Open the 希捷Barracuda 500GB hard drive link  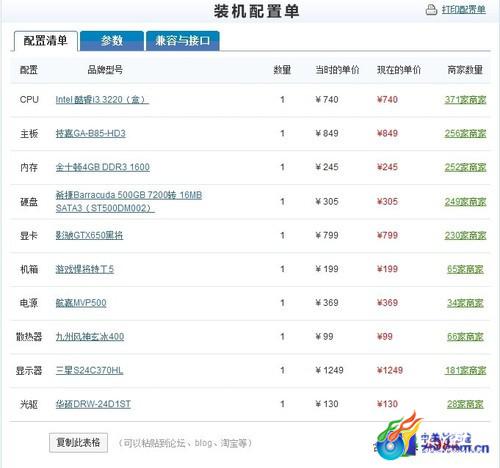129,202
